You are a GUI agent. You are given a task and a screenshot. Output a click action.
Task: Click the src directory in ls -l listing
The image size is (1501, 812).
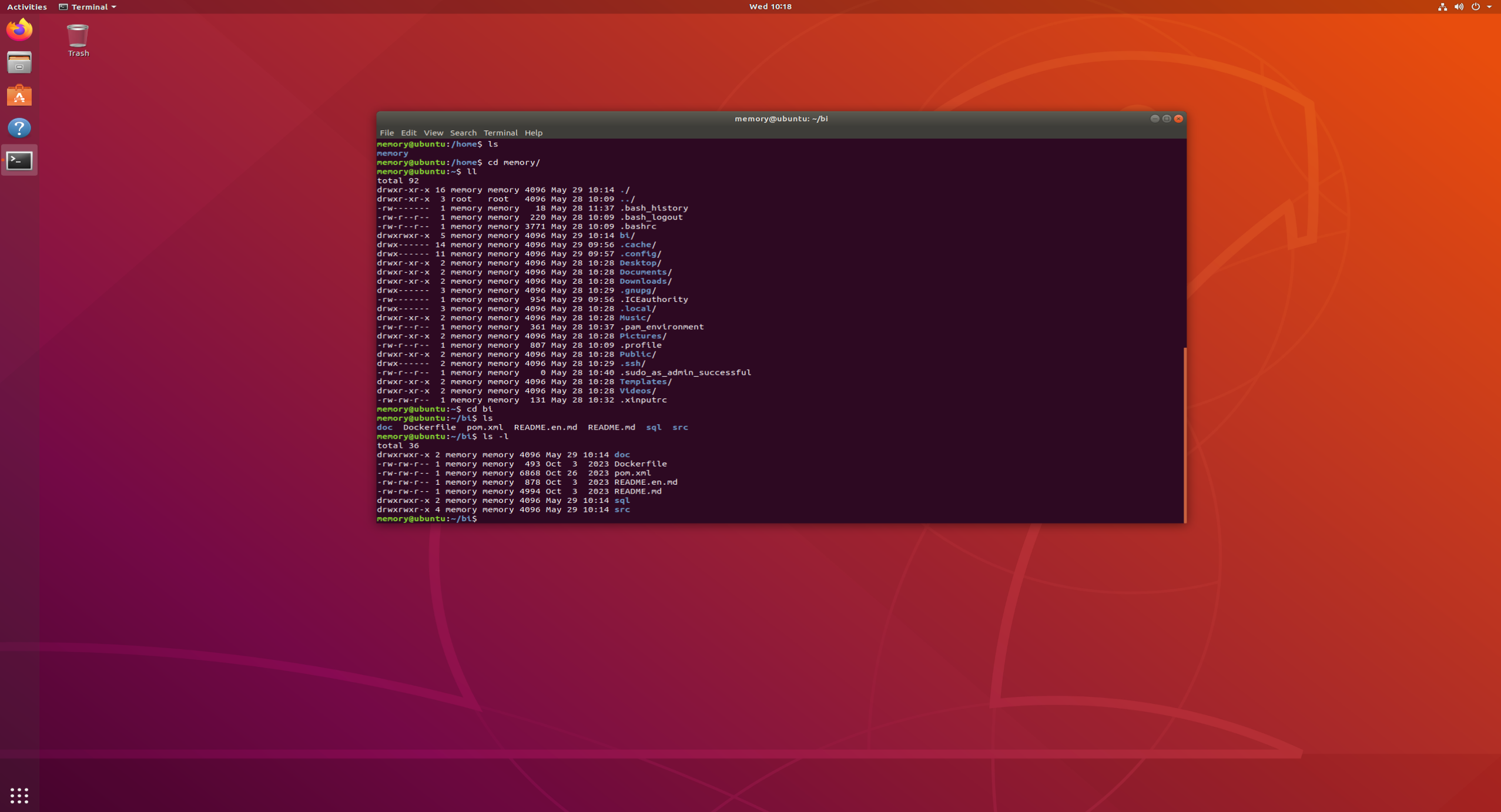(622, 510)
